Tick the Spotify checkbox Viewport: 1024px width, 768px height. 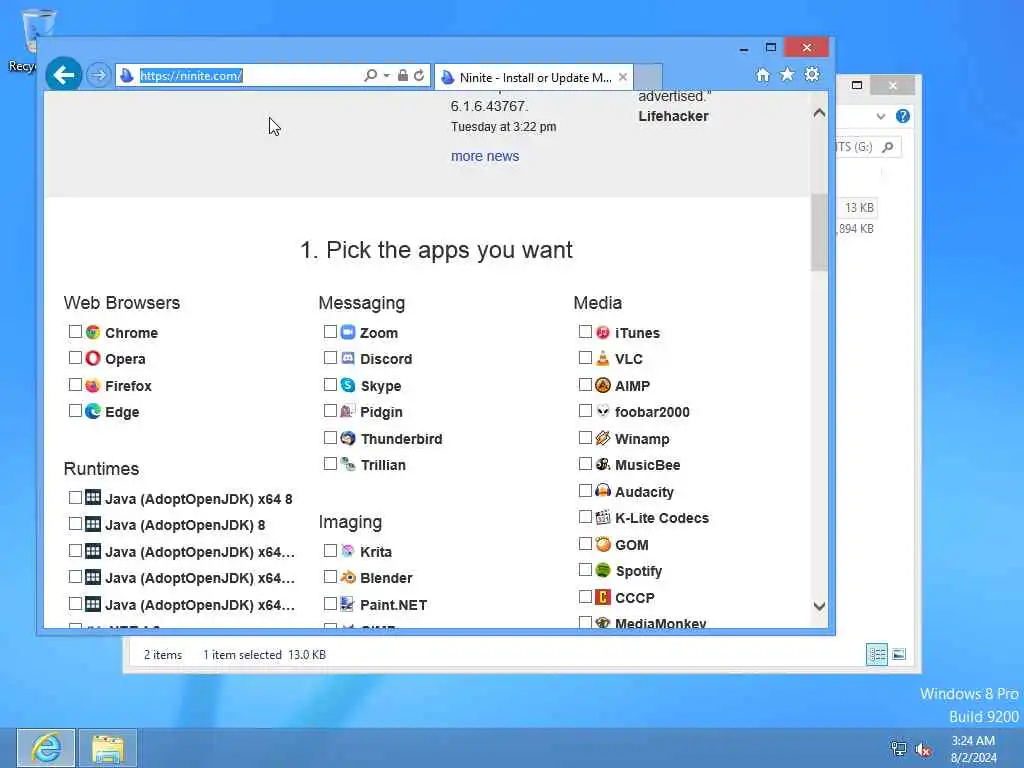tap(585, 569)
